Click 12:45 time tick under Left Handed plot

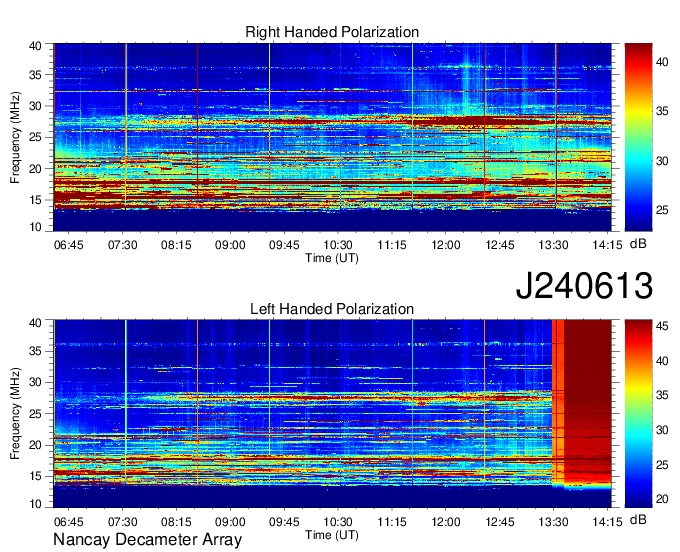[500, 522]
